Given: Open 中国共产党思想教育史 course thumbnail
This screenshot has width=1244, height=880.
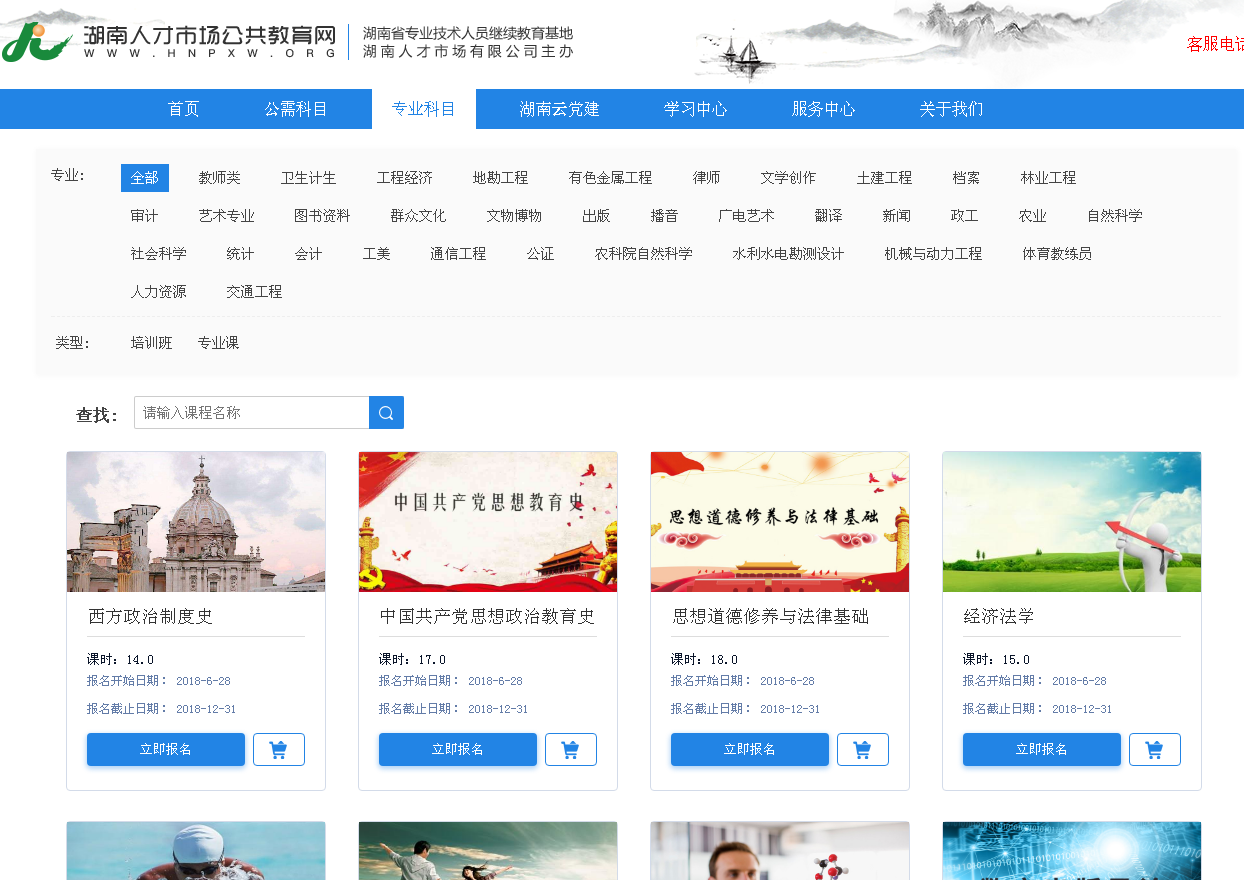Looking at the screenshot, I should tap(488, 522).
